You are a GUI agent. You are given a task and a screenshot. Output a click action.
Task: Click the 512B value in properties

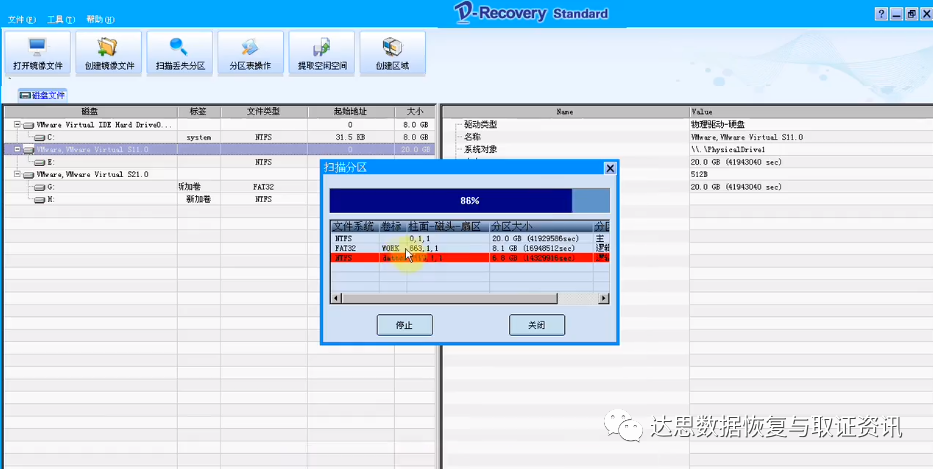pyautogui.click(x=699, y=174)
